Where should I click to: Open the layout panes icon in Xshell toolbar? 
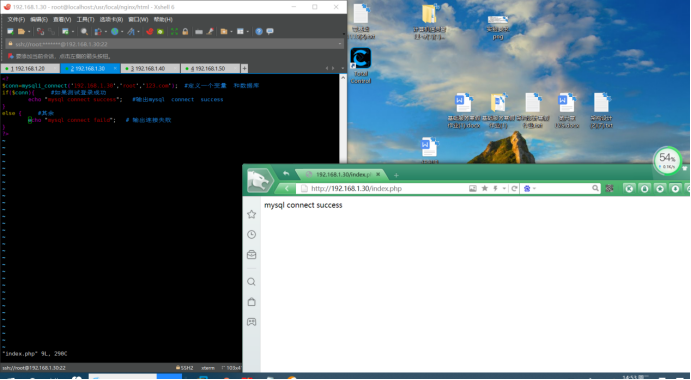click(x=240, y=31)
